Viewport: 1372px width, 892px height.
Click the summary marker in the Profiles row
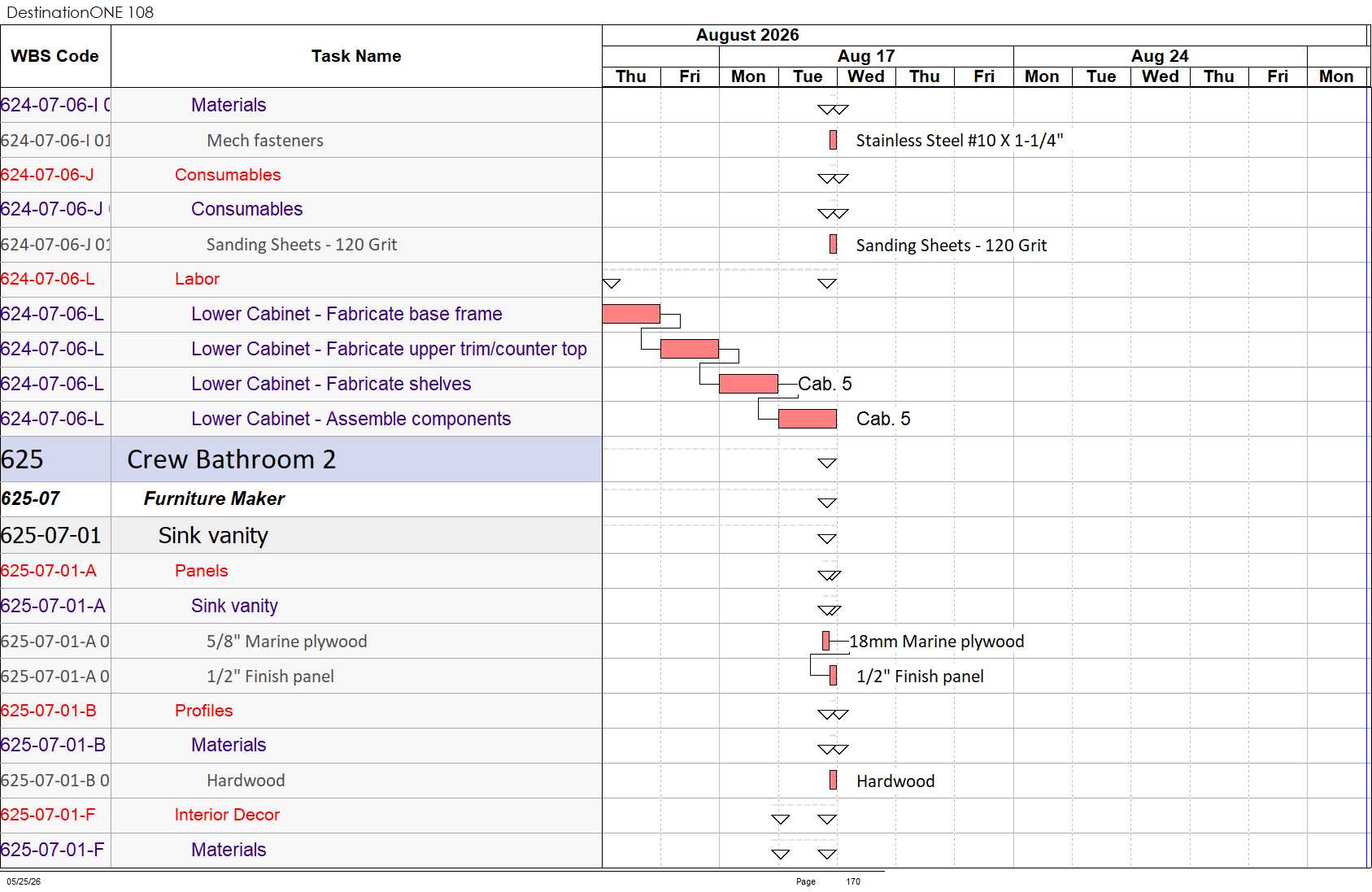point(833,715)
